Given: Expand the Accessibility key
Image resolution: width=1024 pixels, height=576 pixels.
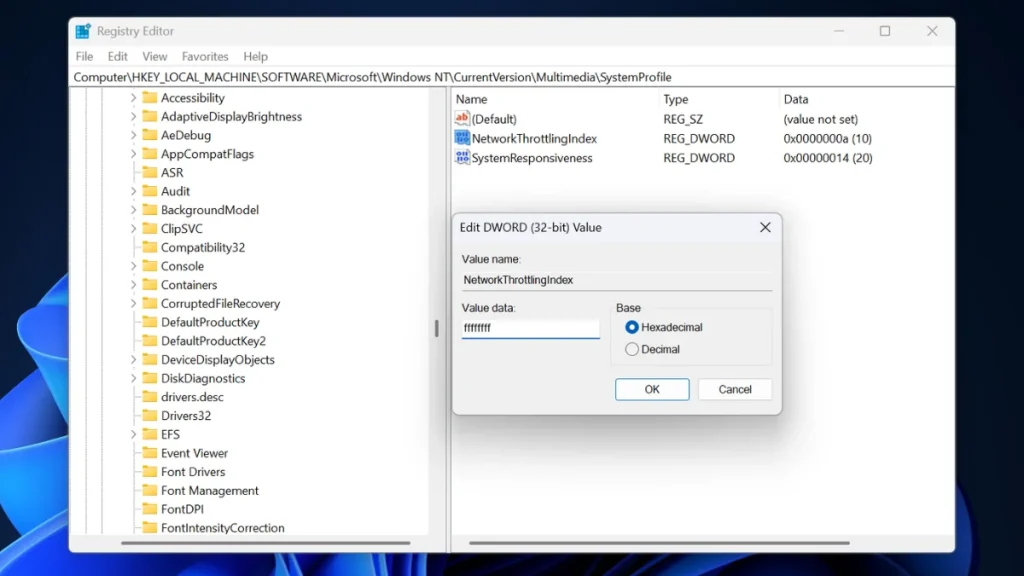Looking at the screenshot, I should pos(133,97).
